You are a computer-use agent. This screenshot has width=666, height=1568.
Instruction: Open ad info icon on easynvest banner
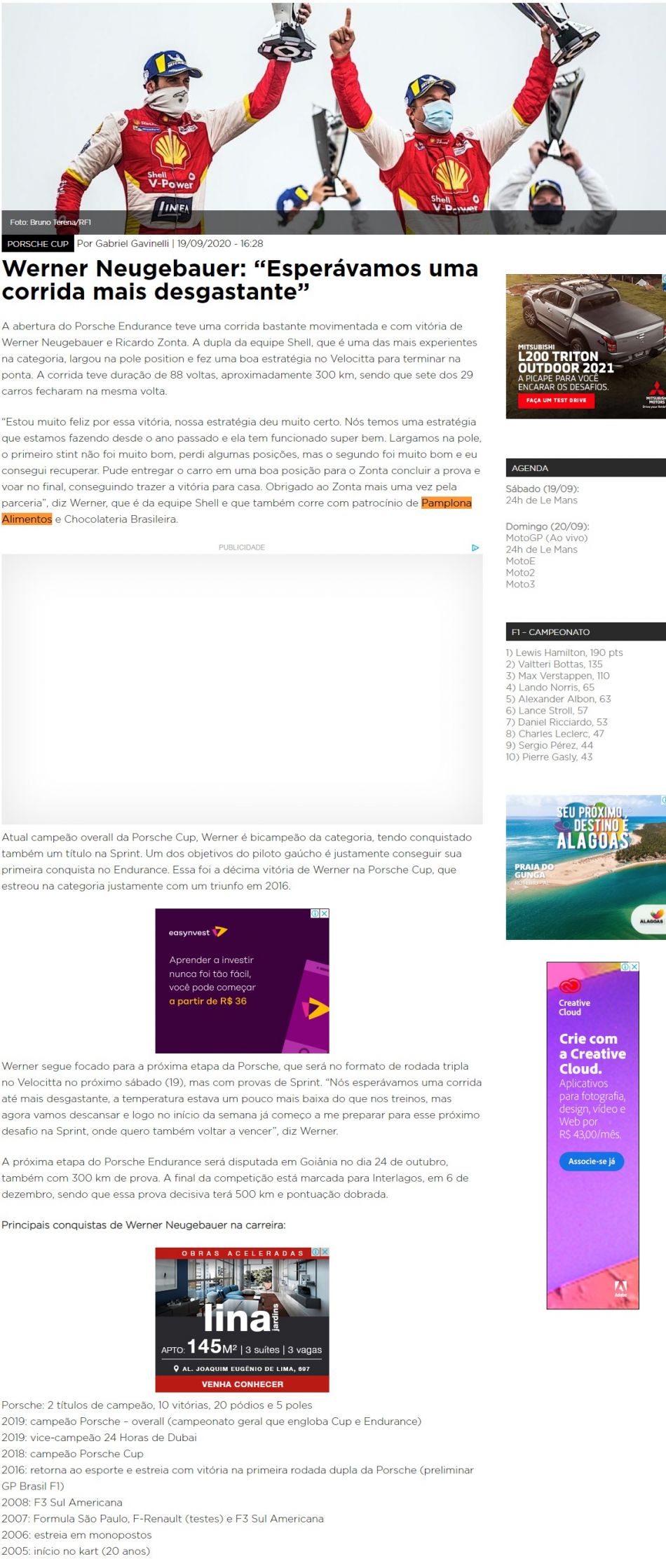tap(315, 913)
